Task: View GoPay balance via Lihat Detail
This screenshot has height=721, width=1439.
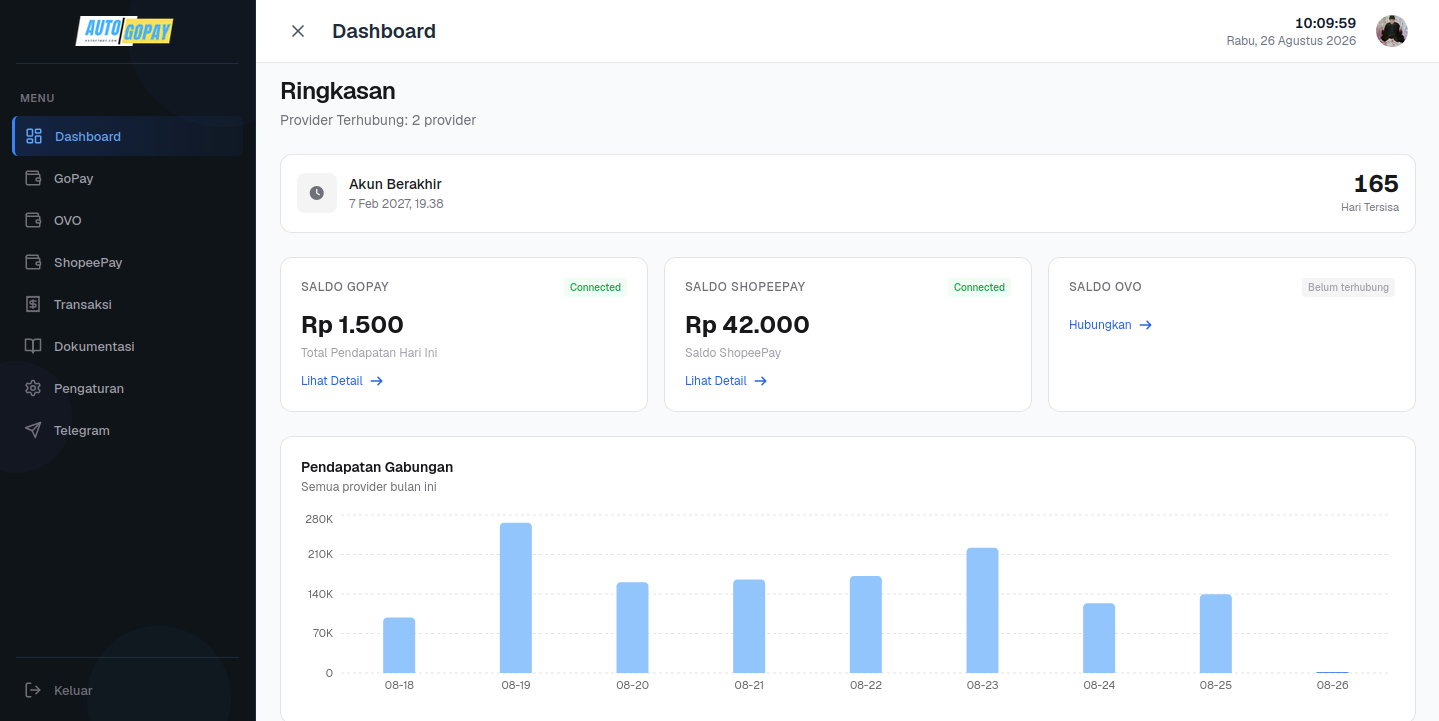Action: (342, 381)
